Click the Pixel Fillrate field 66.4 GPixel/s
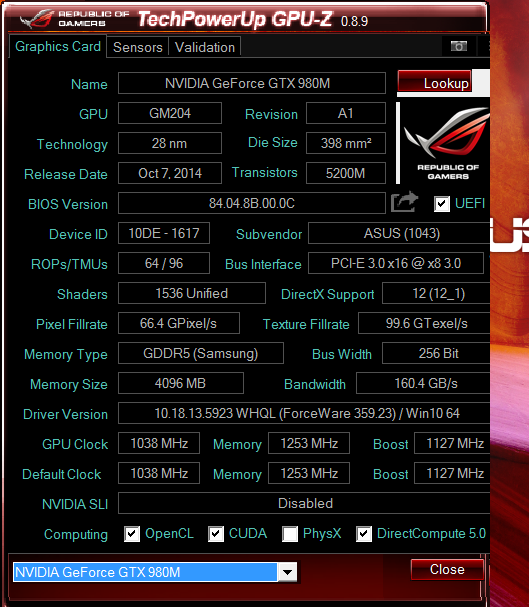Image resolution: width=529 pixels, height=607 pixels. [179, 323]
